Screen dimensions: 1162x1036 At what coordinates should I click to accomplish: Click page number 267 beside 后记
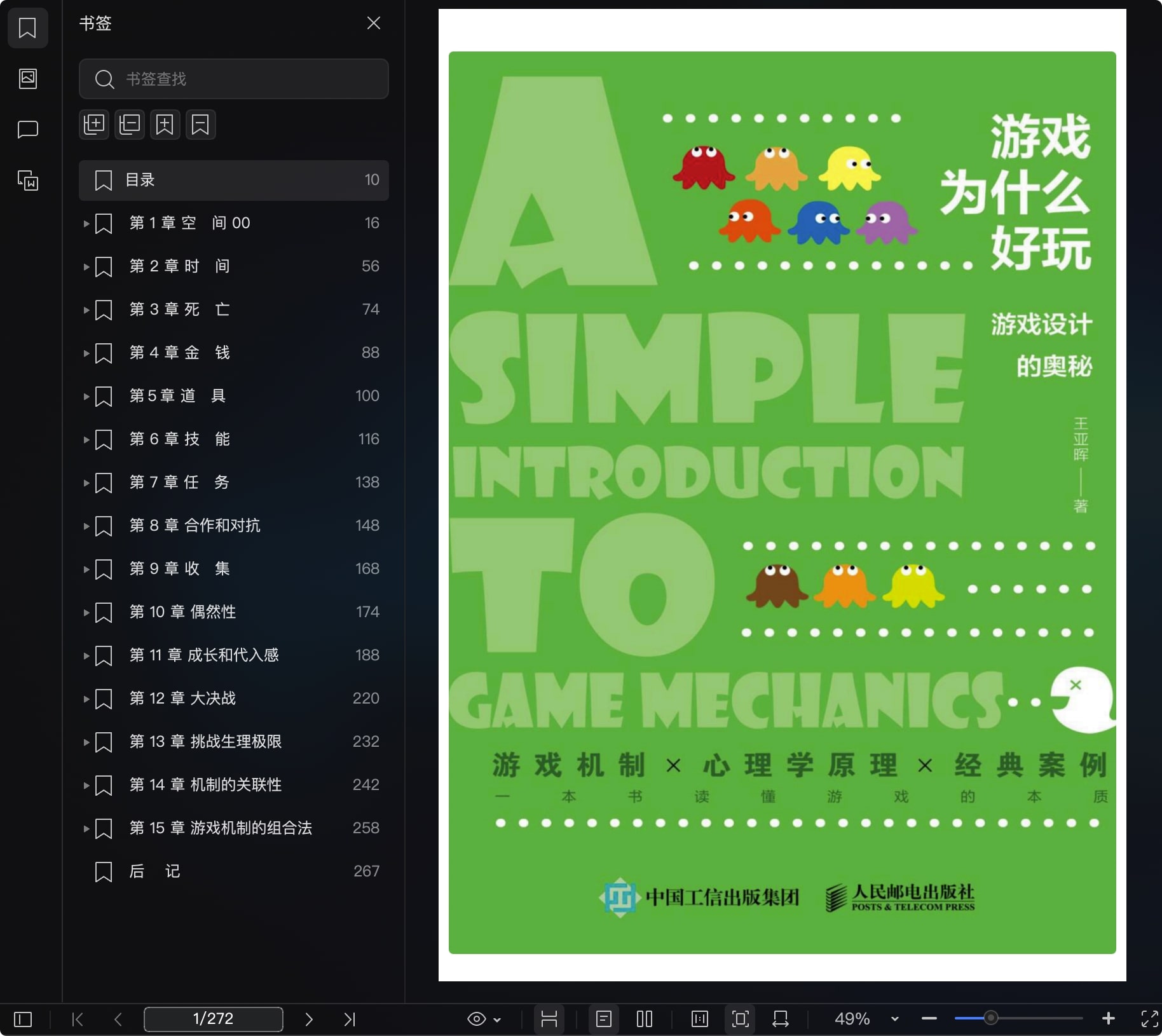tap(366, 871)
